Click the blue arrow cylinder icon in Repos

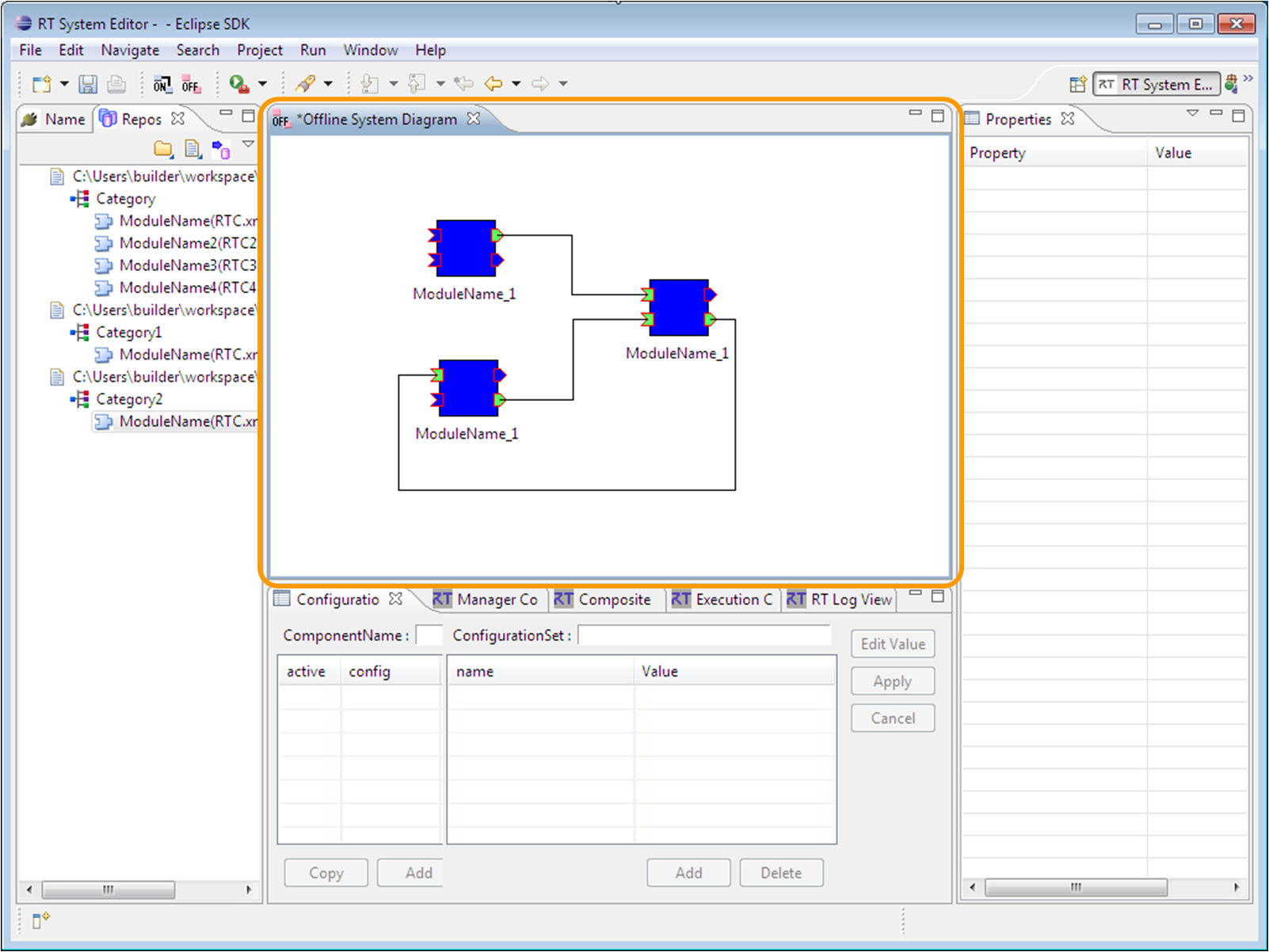pyautogui.click(x=221, y=149)
